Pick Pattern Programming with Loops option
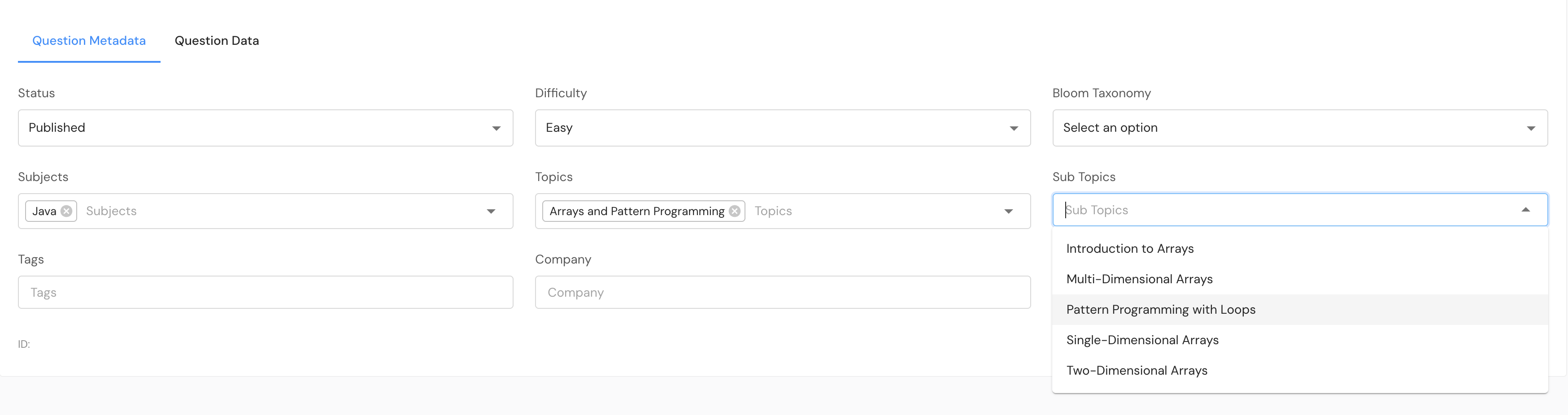The image size is (1568, 415). (x=1160, y=310)
